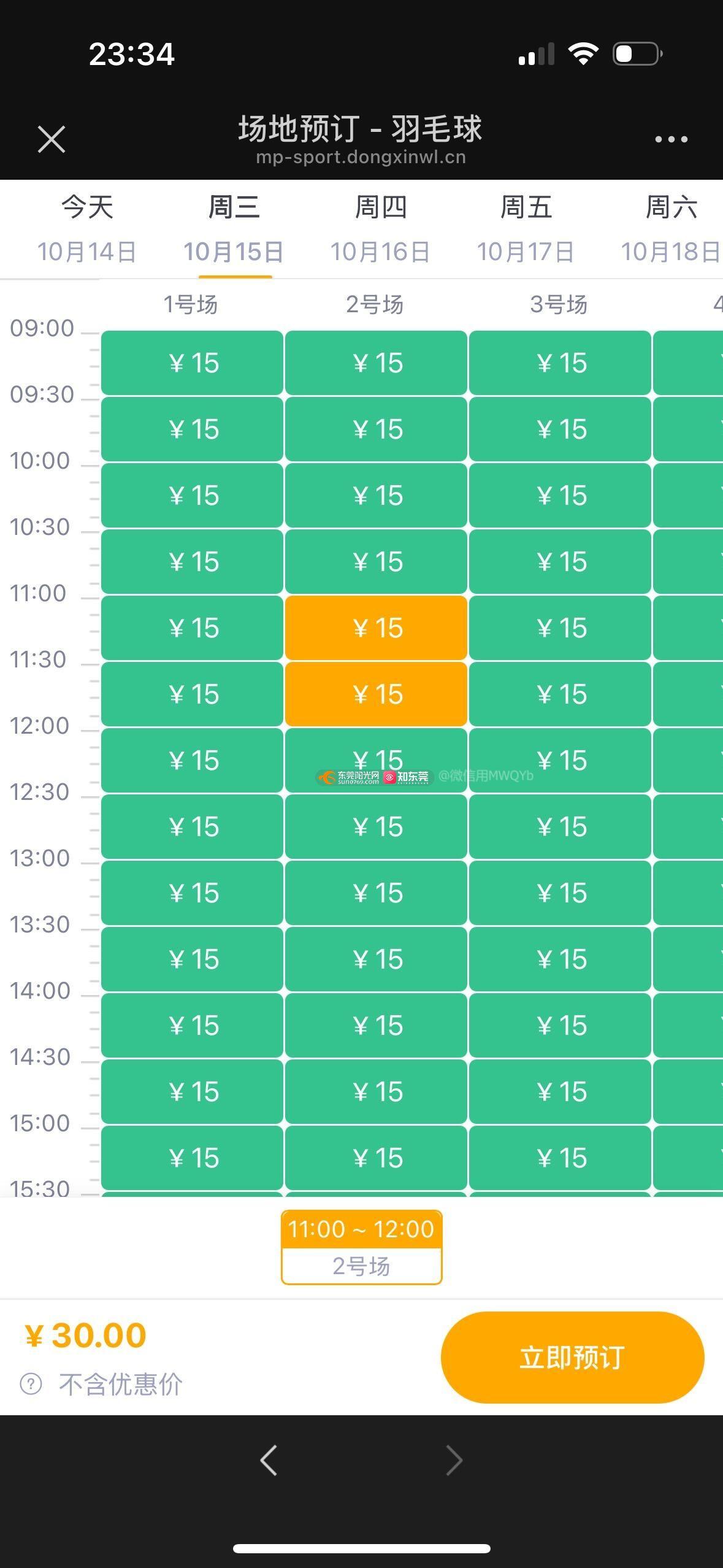Select the 10:00 slot on 3号场
This screenshot has width=723, height=1568.
tap(560, 495)
